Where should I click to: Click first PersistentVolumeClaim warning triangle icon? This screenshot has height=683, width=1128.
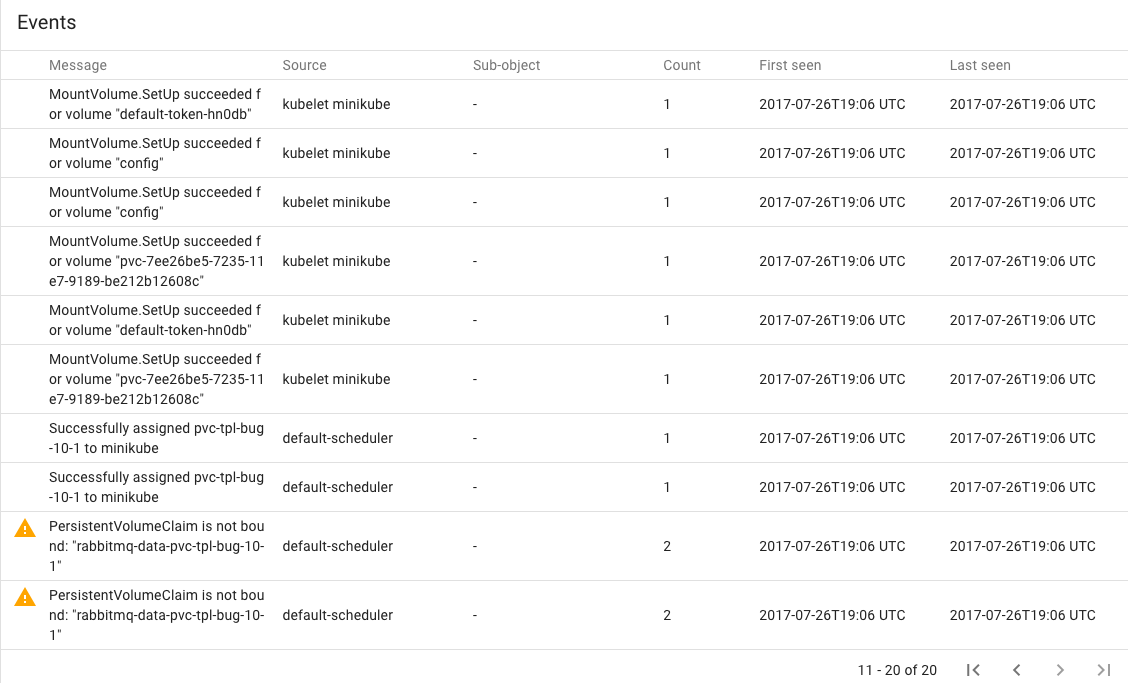[x=25, y=528]
